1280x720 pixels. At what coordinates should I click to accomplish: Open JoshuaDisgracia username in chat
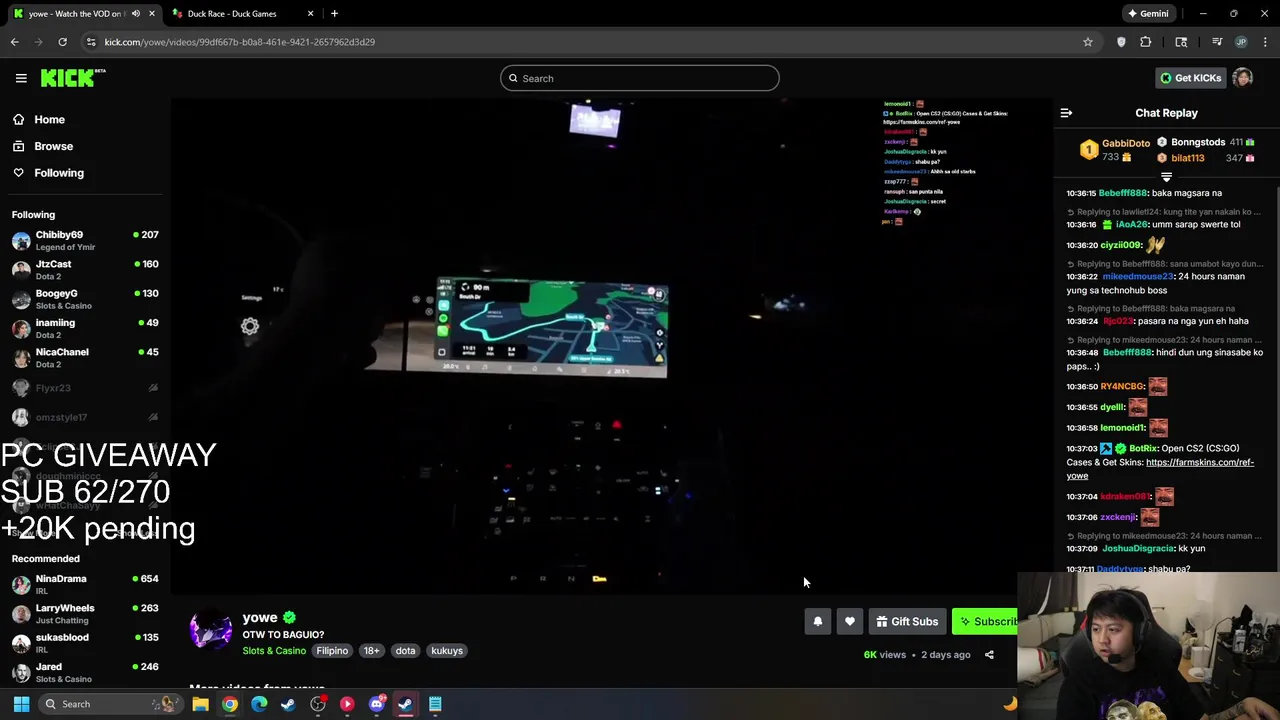(1136, 548)
